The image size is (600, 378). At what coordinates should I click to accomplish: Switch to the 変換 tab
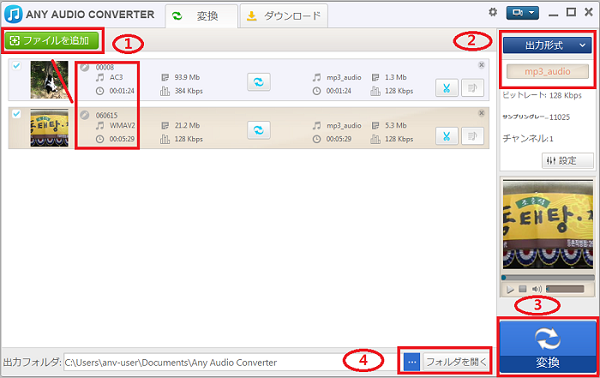point(201,16)
